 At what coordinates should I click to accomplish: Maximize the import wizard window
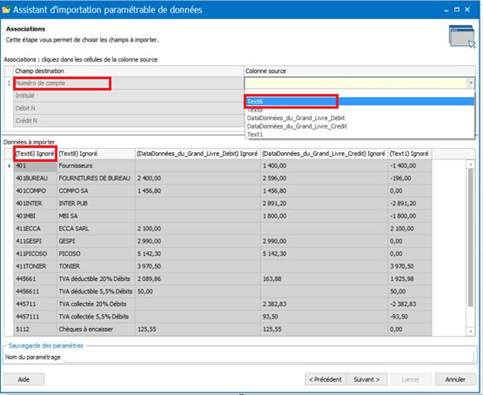[457, 10]
